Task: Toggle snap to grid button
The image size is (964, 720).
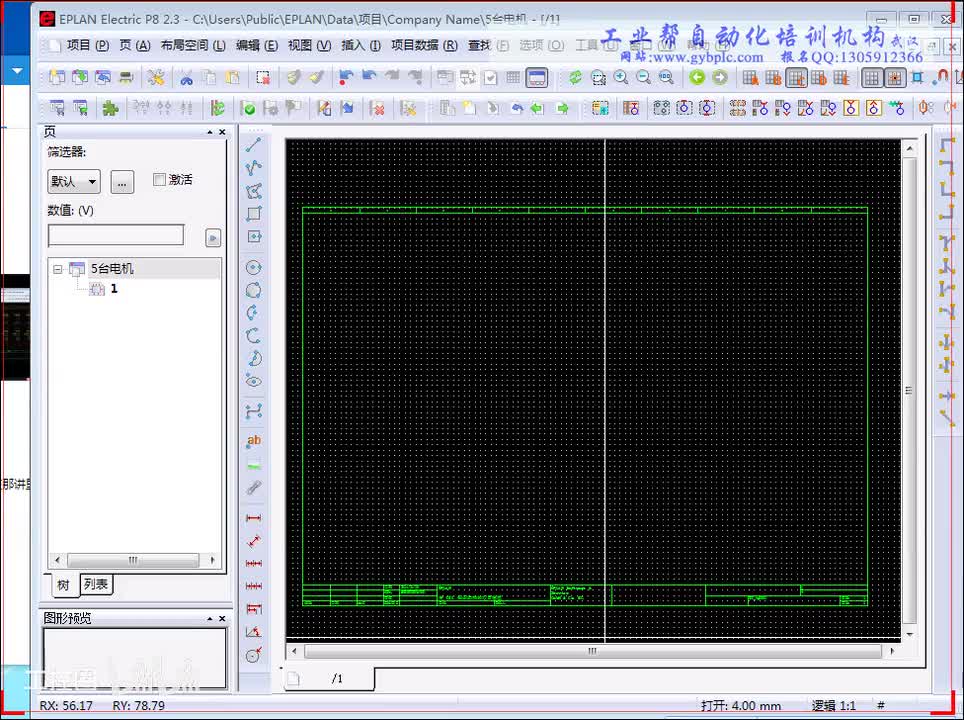Action: pos(894,78)
